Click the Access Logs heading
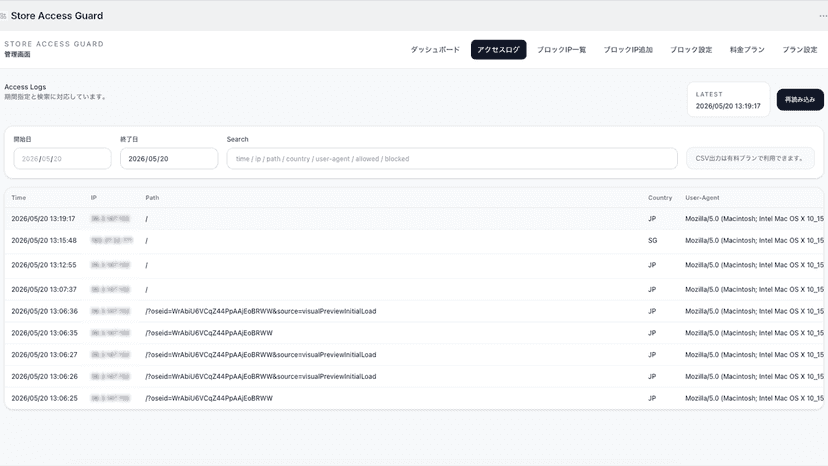 click(25, 87)
